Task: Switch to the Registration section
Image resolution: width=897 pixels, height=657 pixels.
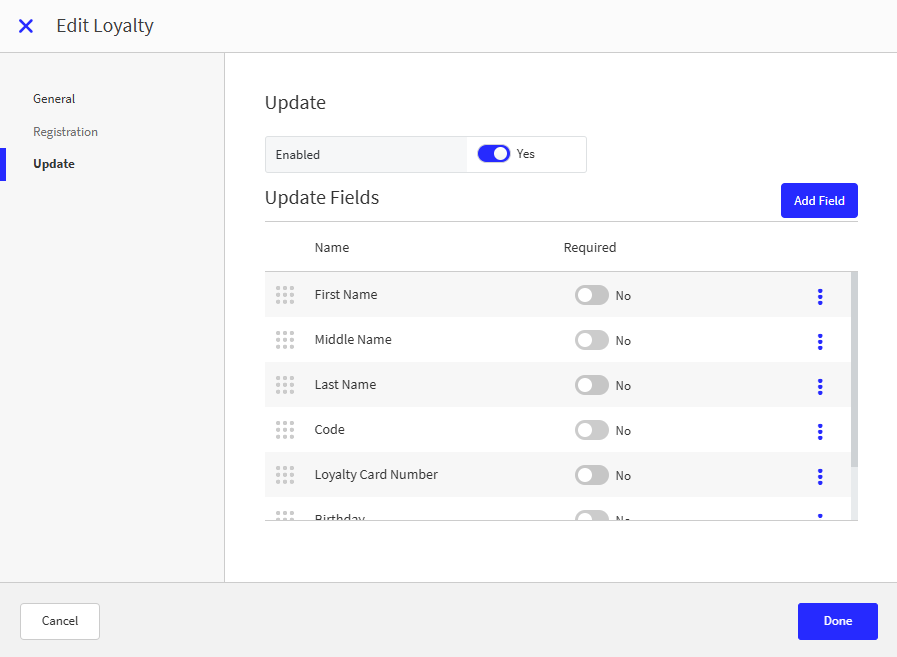Action: [x=65, y=131]
